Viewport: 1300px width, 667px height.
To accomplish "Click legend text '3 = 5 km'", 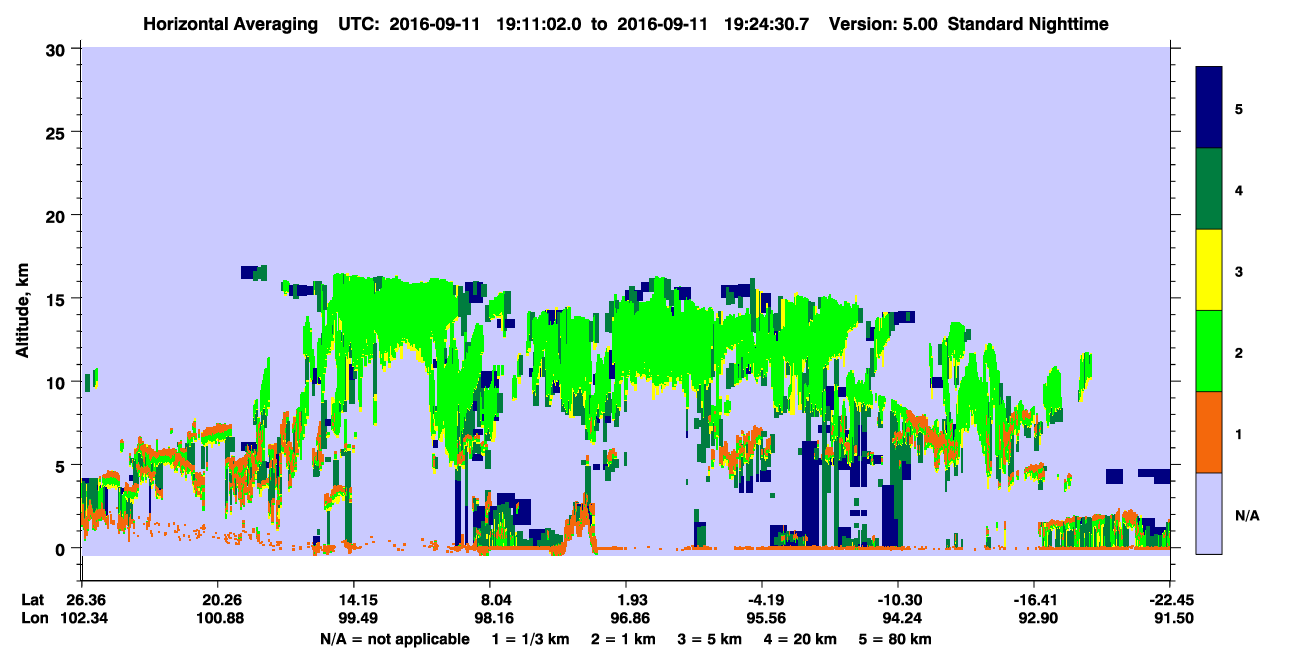I will click(711, 639).
